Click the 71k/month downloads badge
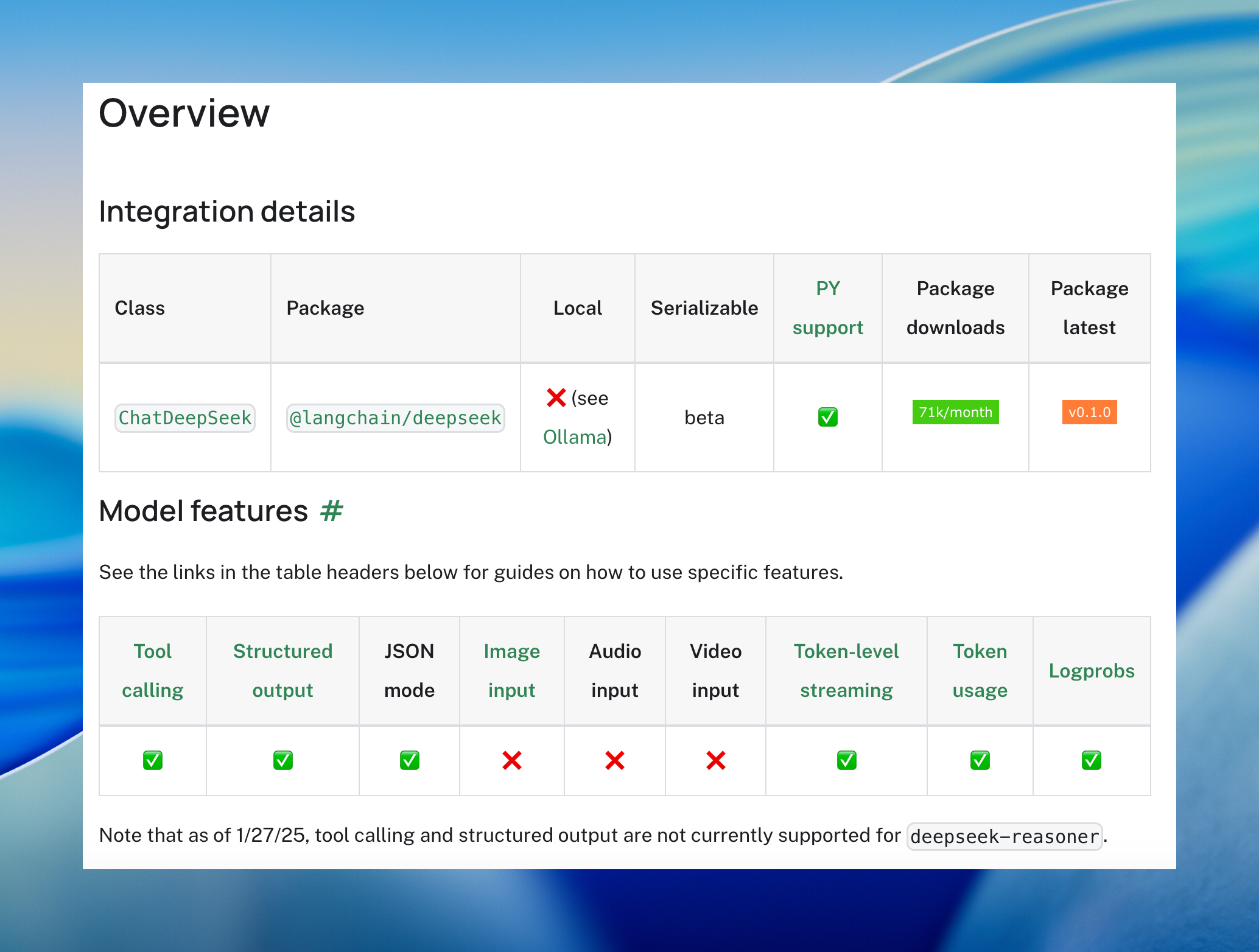 [x=955, y=412]
